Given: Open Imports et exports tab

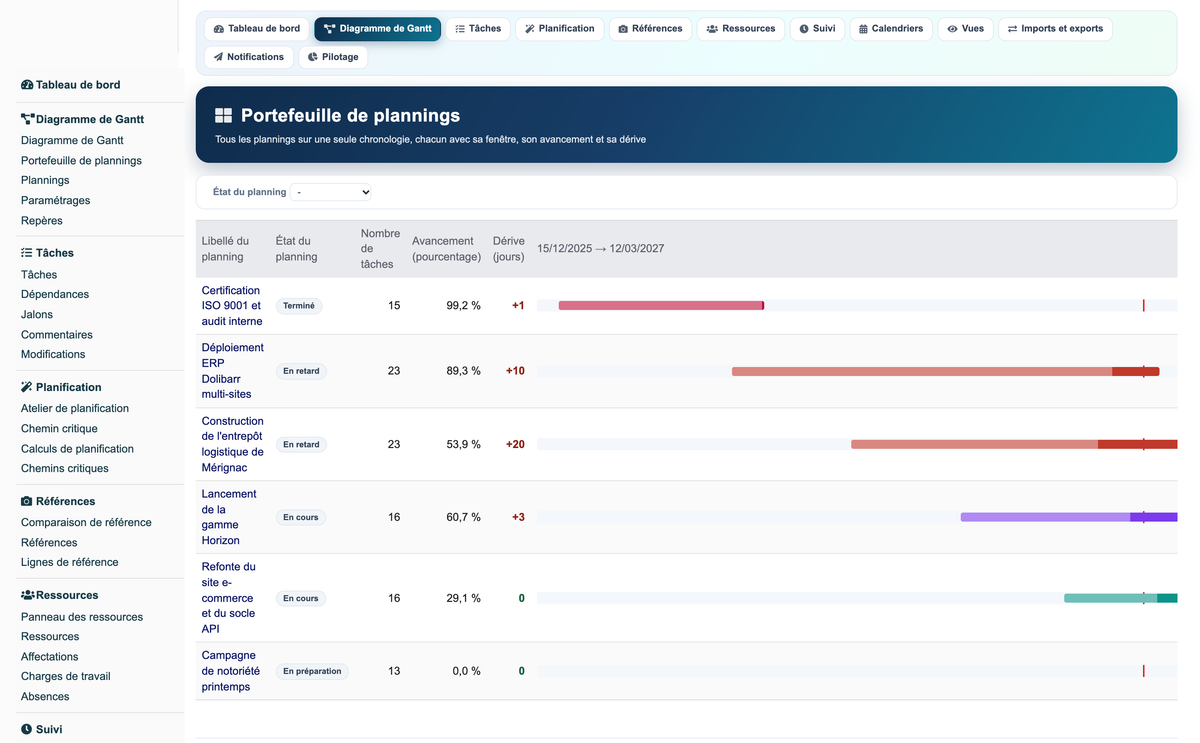Looking at the screenshot, I should coord(1055,29).
